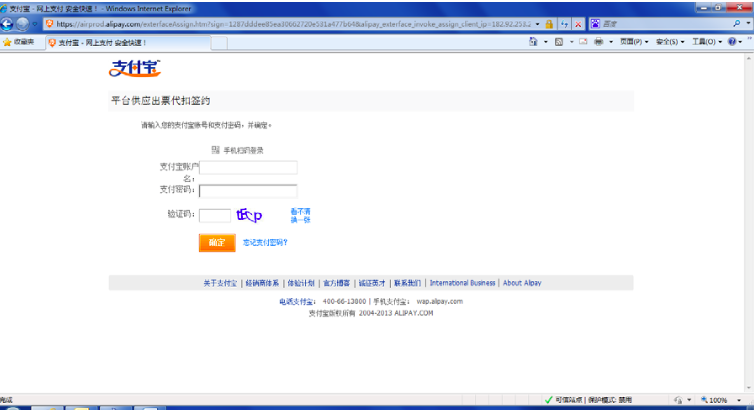Open the search provider dropdown arrow
The image size is (755, 411).
(748, 24)
